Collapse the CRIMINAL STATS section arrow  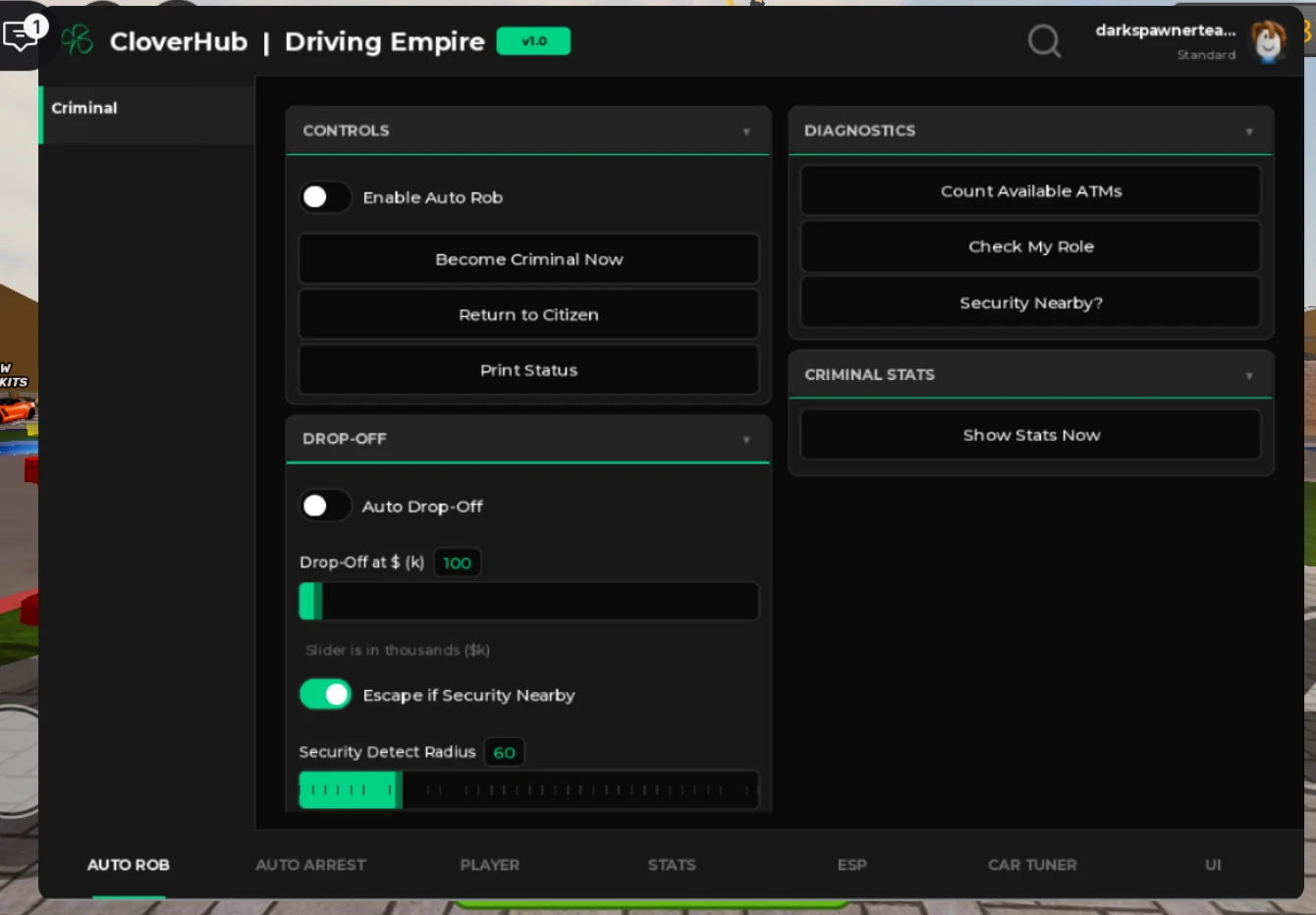point(1249,376)
